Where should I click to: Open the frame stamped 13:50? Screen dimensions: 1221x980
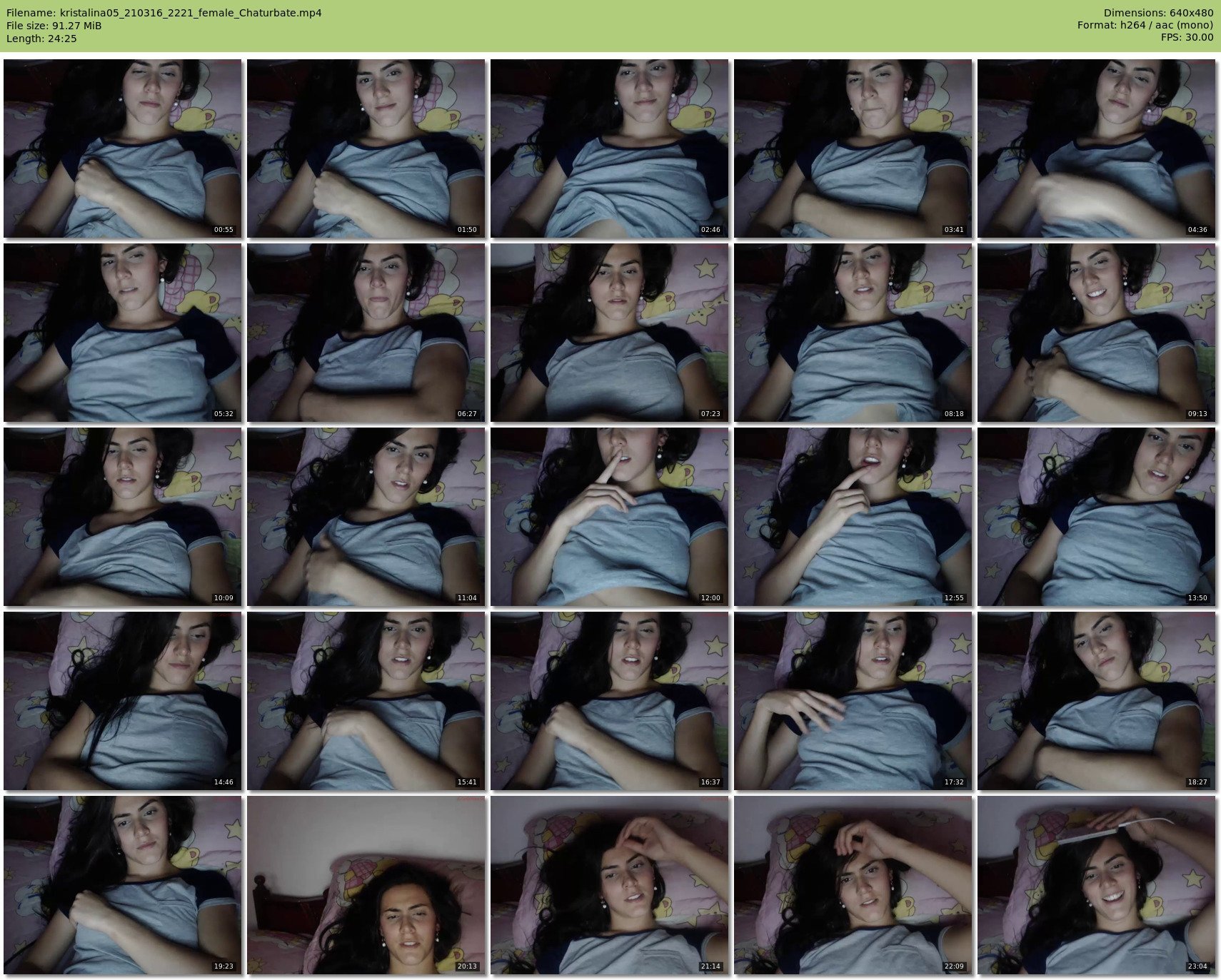pos(1096,517)
